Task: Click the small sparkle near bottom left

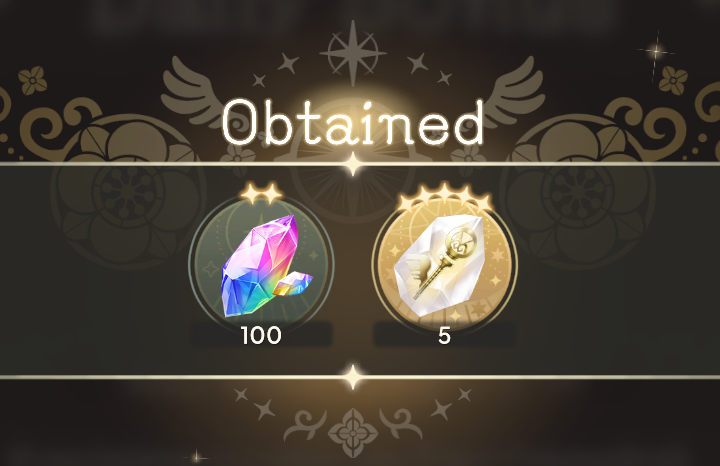Action: [197, 457]
